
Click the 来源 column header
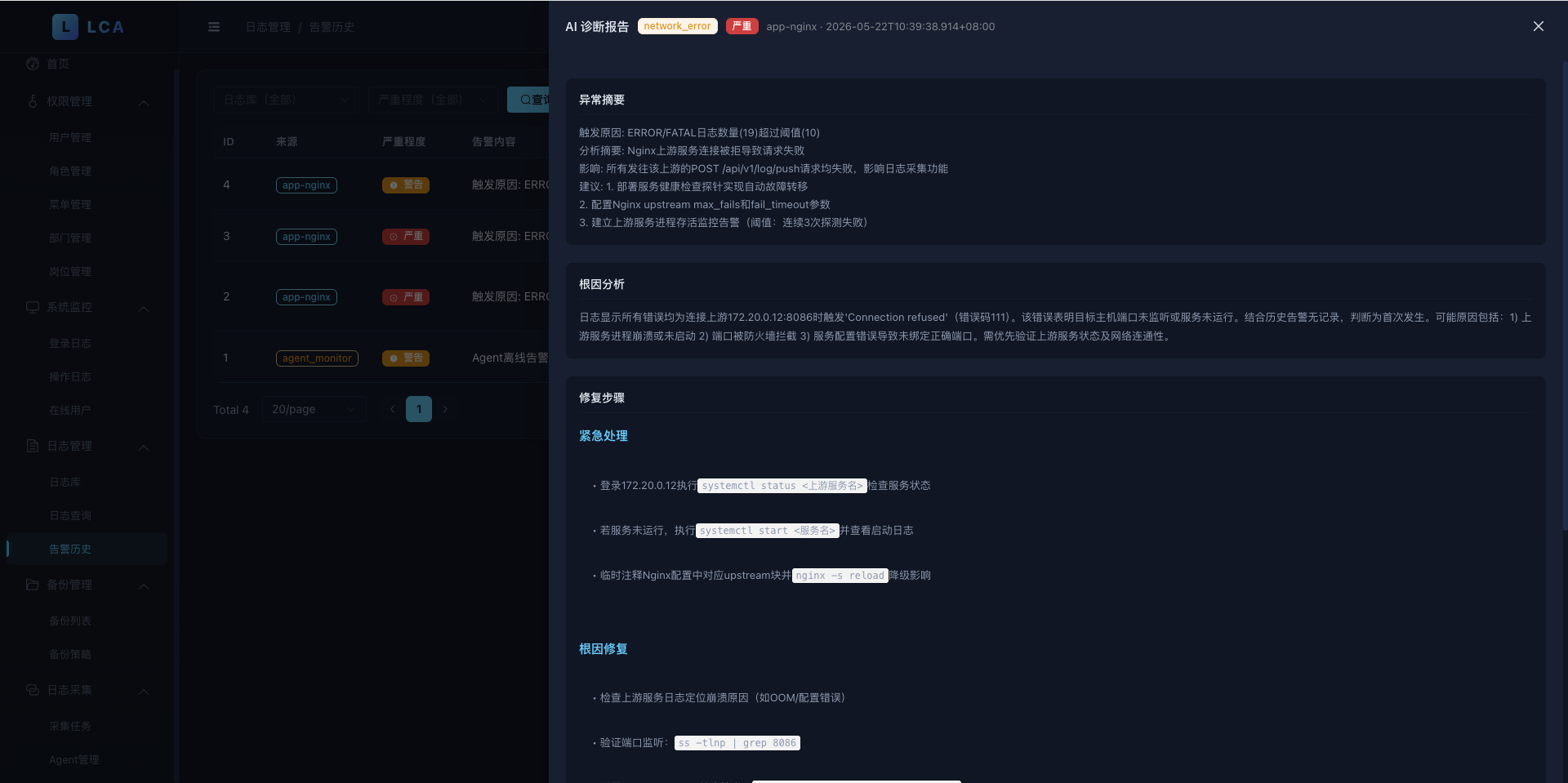(x=287, y=141)
